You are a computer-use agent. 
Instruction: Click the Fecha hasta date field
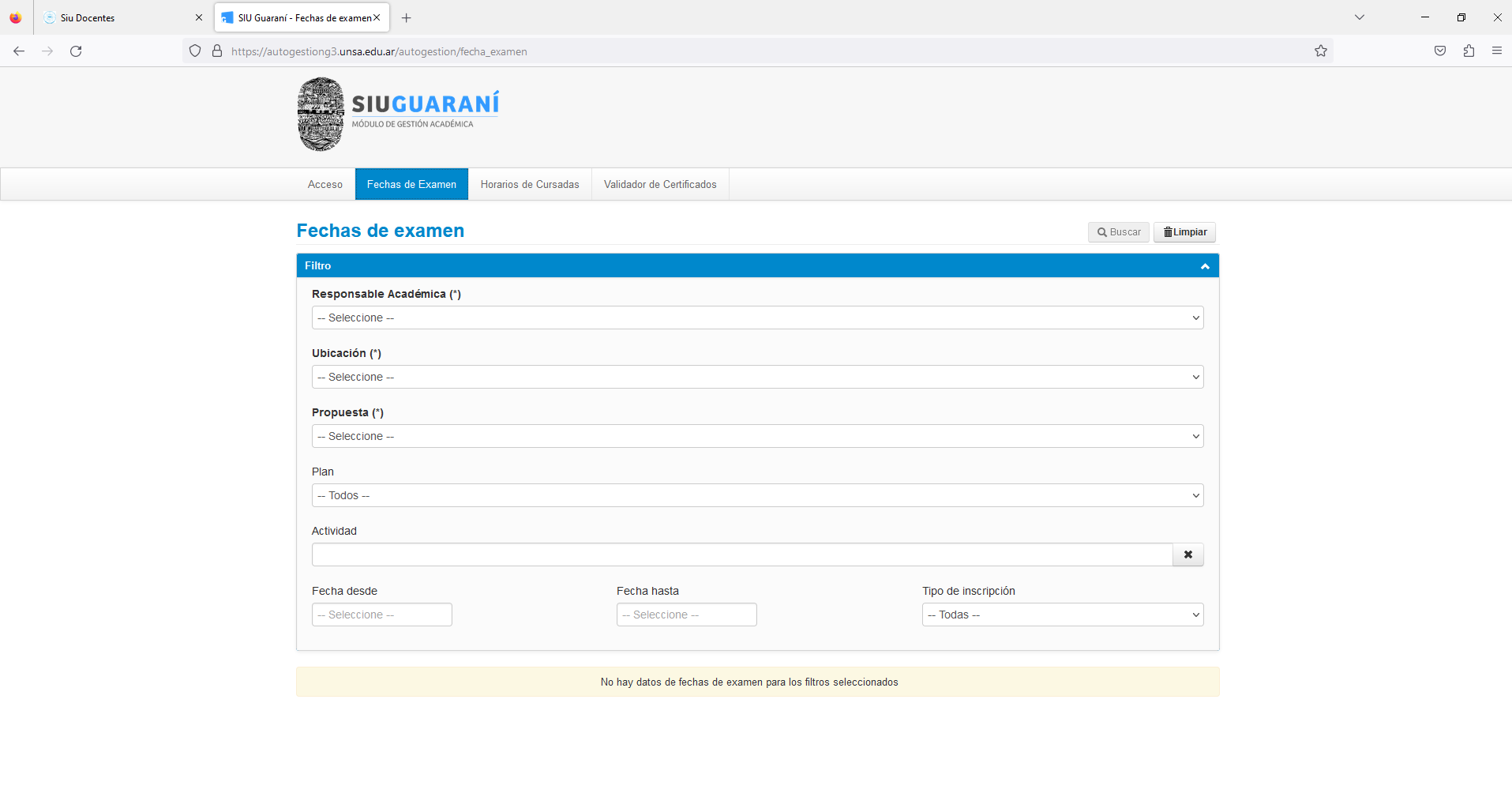click(687, 615)
